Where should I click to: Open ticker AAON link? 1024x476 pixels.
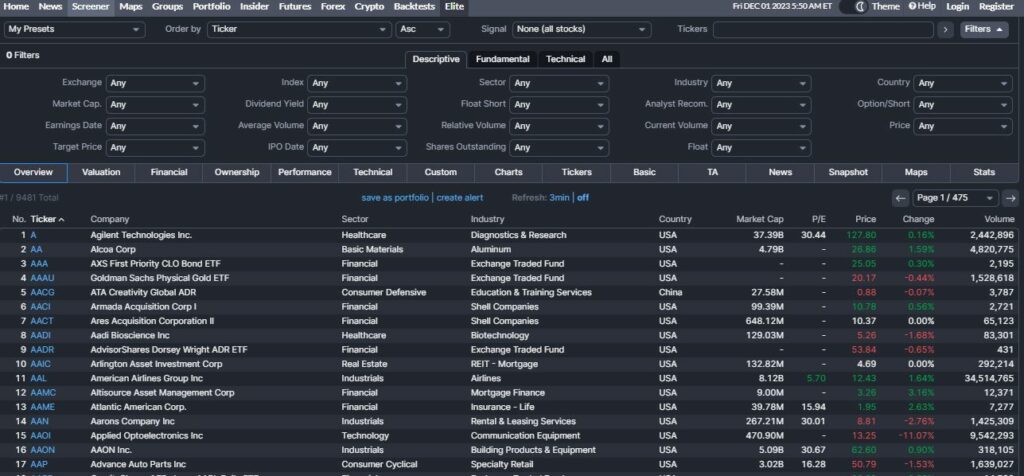pyautogui.click(x=42, y=451)
